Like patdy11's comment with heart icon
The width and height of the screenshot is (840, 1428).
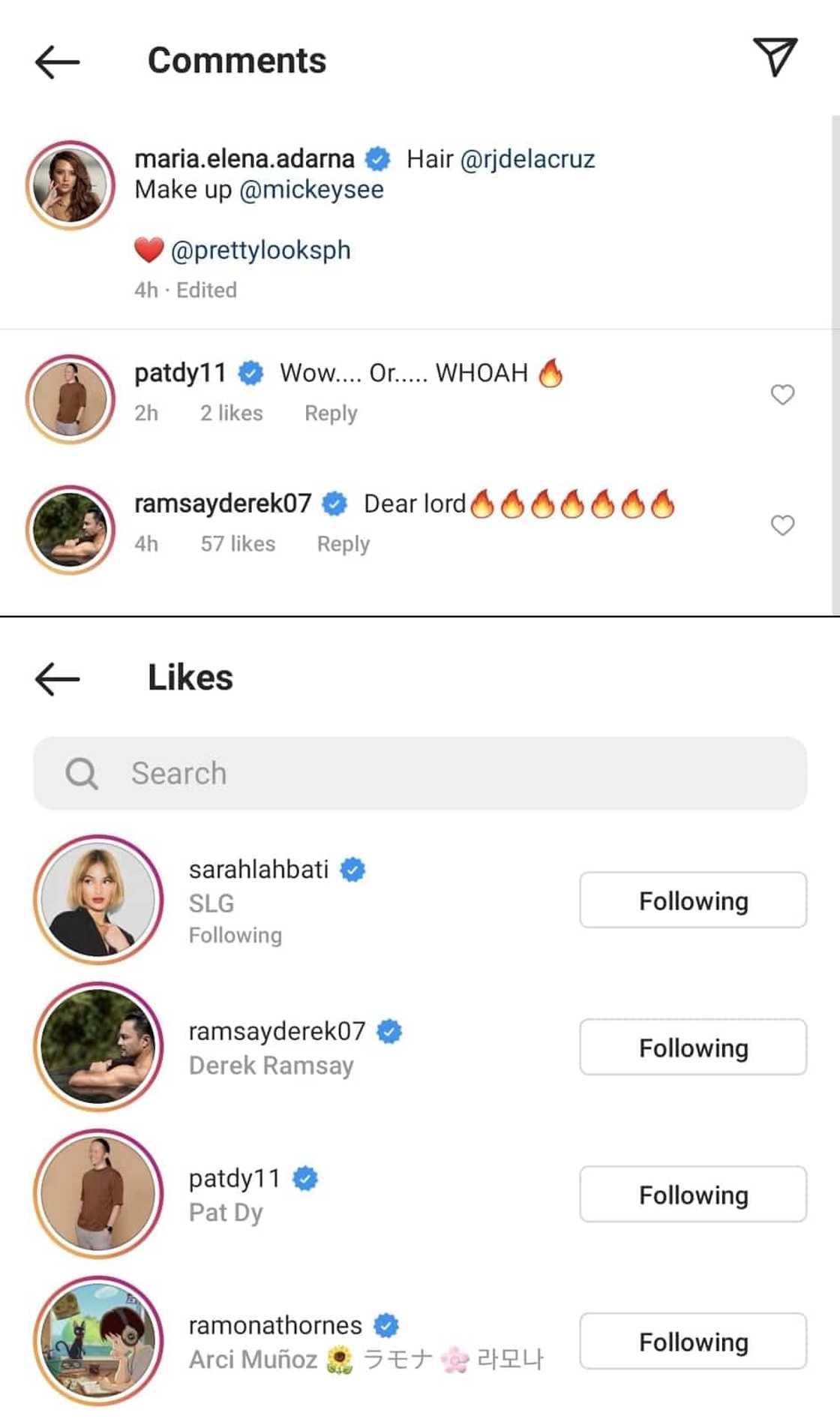[x=782, y=395]
